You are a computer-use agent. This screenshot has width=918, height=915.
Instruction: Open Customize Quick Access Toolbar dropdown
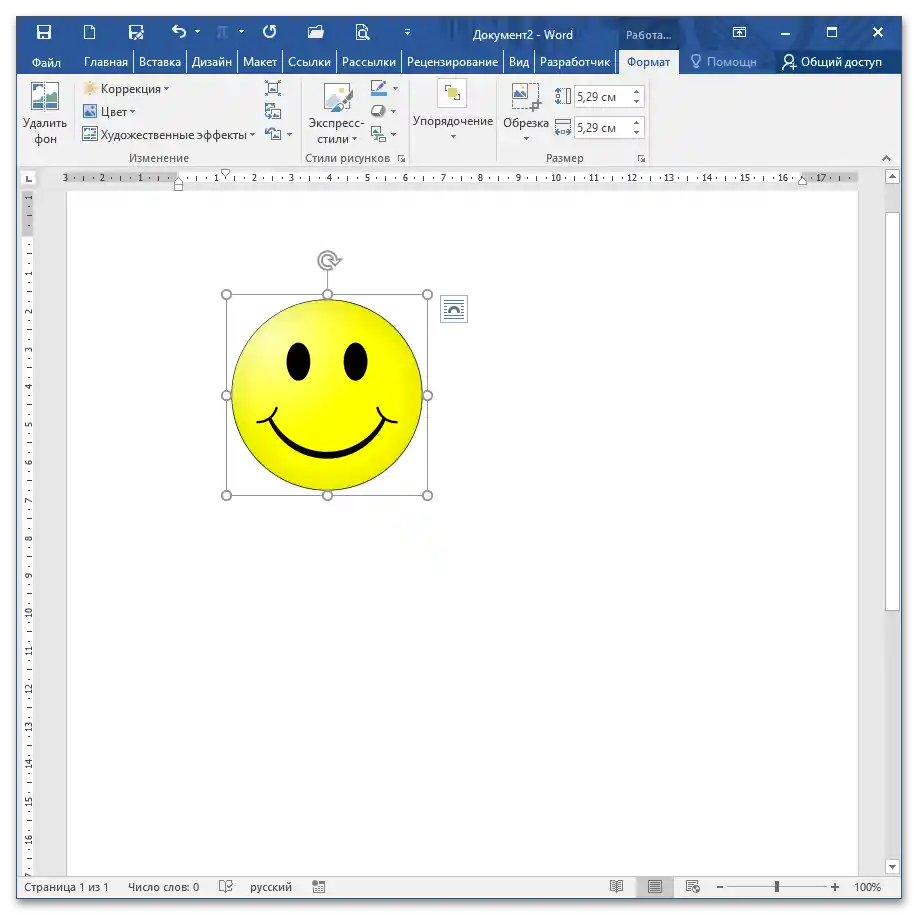pyautogui.click(x=407, y=32)
